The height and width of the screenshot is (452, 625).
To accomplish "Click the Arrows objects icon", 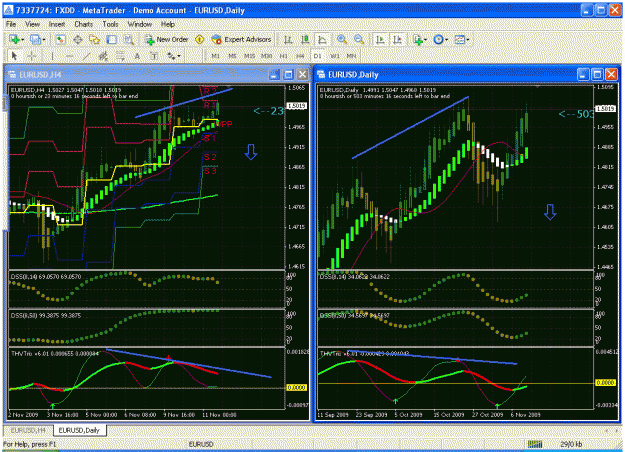I will coord(171,56).
